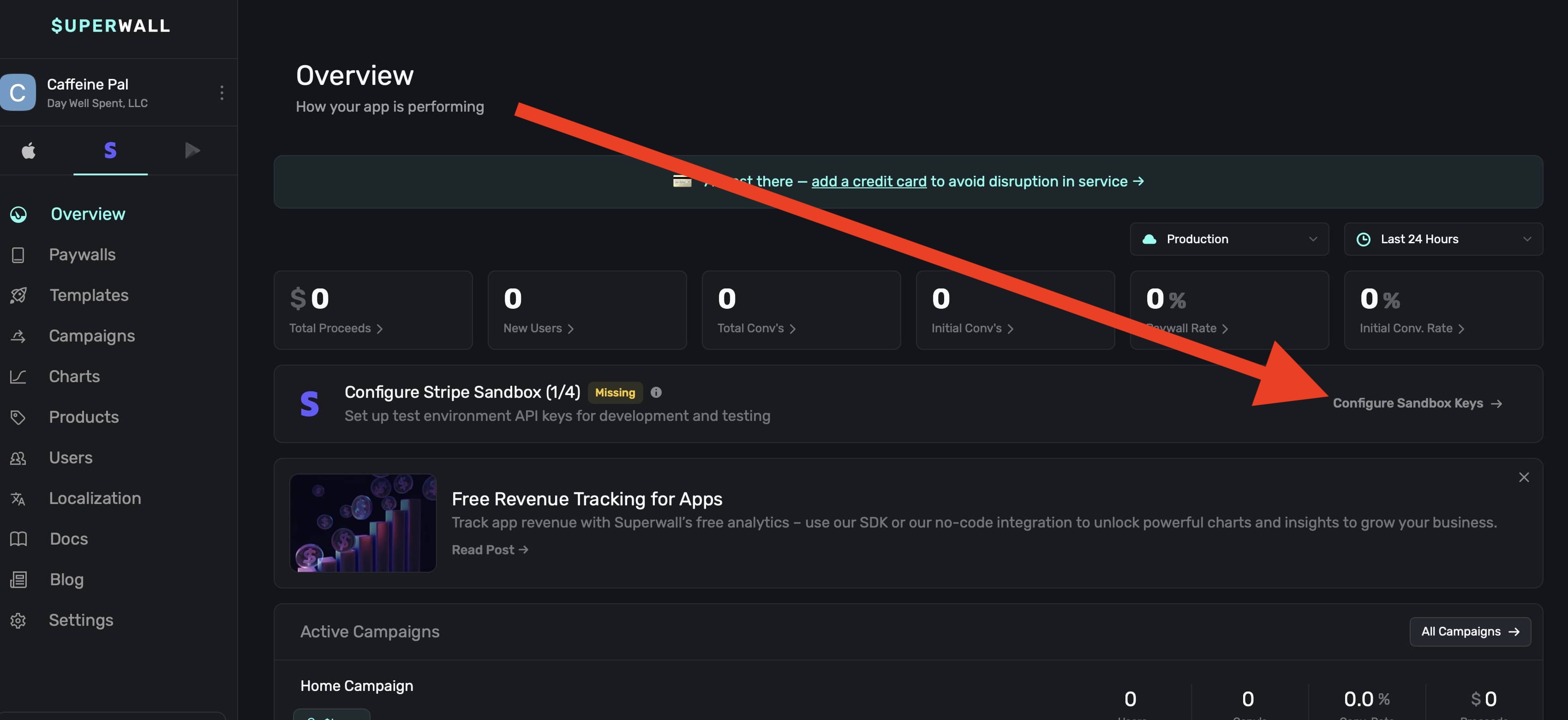Click the Paywalls phone icon in sidebar
The width and height of the screenshot is (1568, 720).
coord(18,255)
